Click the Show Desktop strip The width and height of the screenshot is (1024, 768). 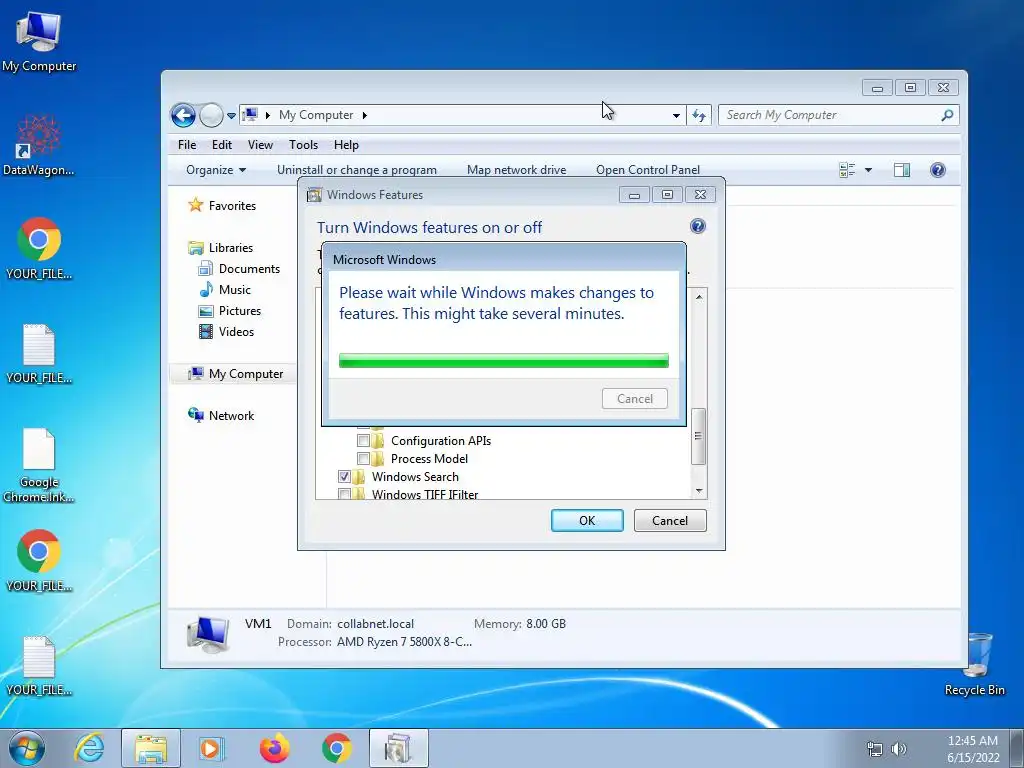(1017, 748)
